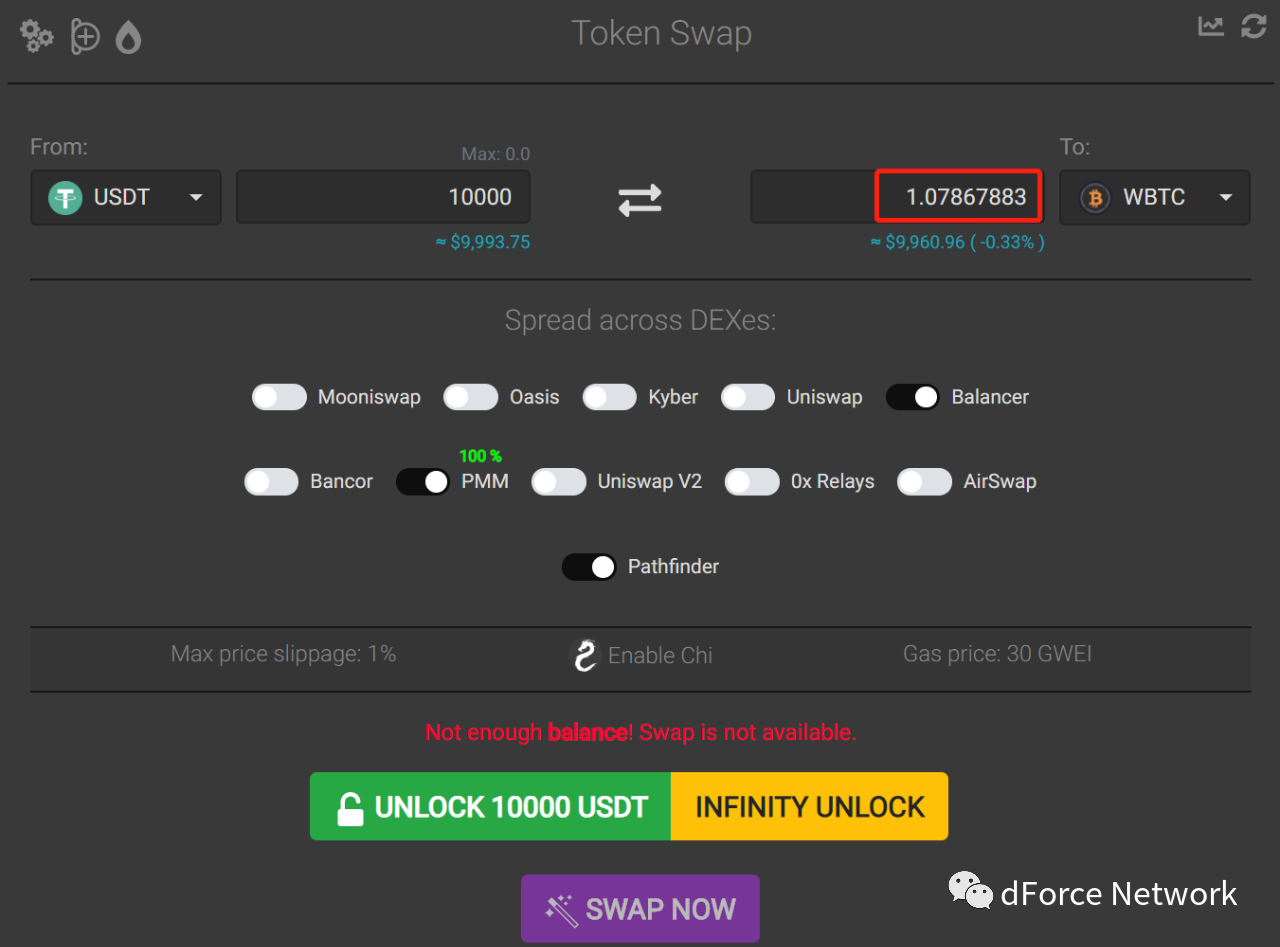Open the price chart icon
Screen dimensions: 1280x947
tap(1211, 26)
